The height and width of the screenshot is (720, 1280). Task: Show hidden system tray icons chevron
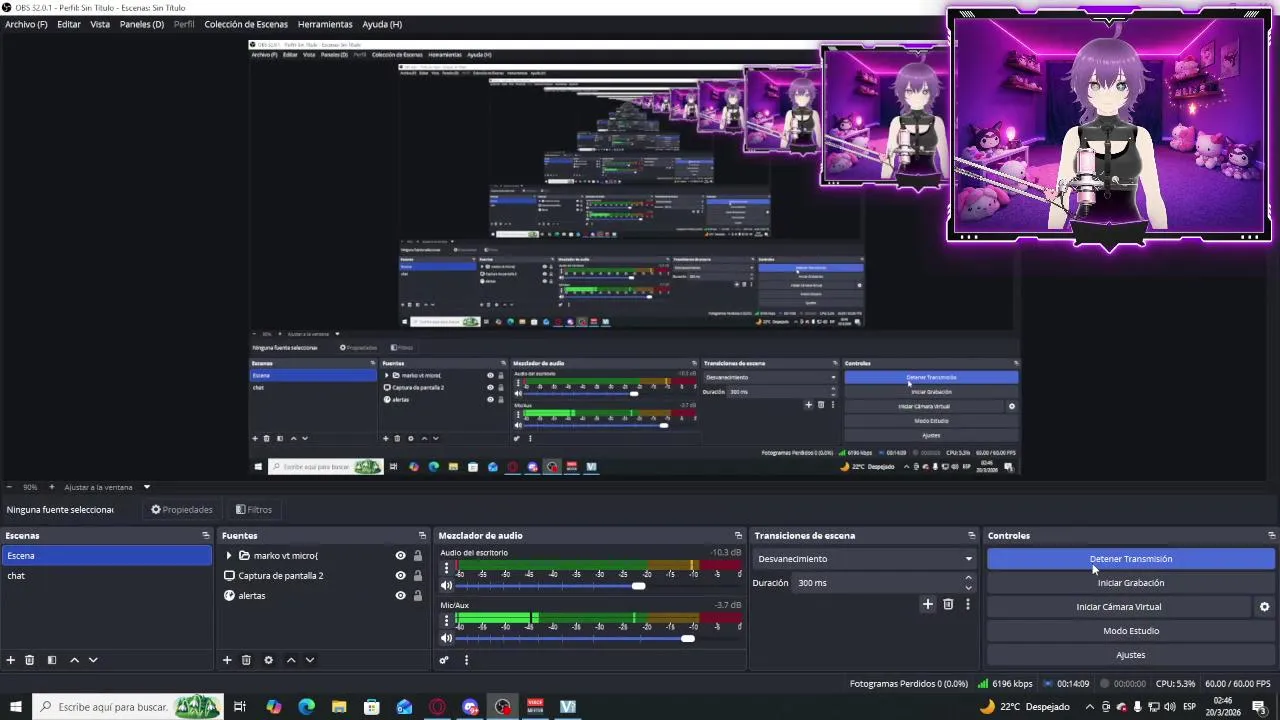pyautogui.click(x=1090, y=707)
